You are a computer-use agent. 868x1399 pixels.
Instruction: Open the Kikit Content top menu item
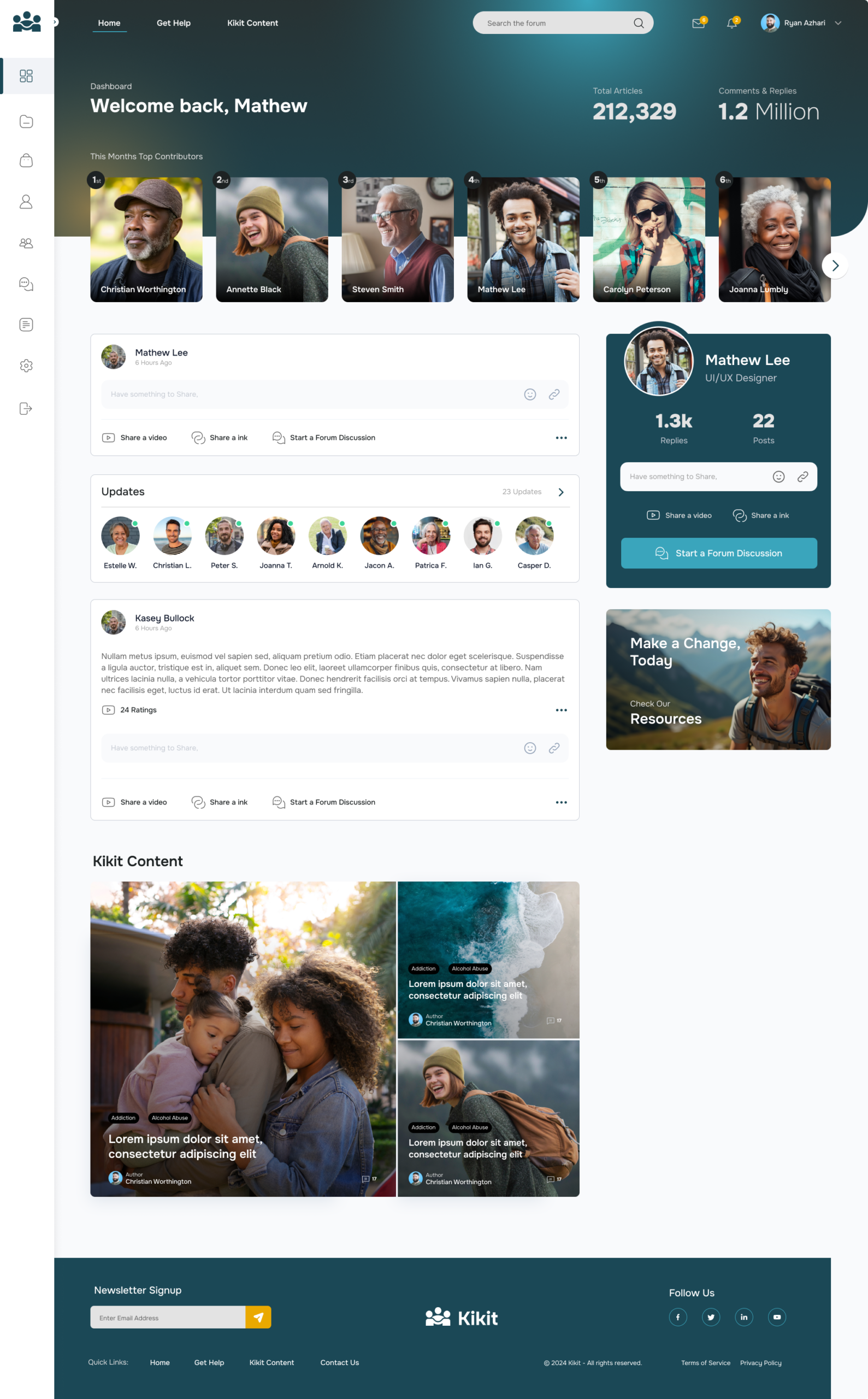point(252,23)
